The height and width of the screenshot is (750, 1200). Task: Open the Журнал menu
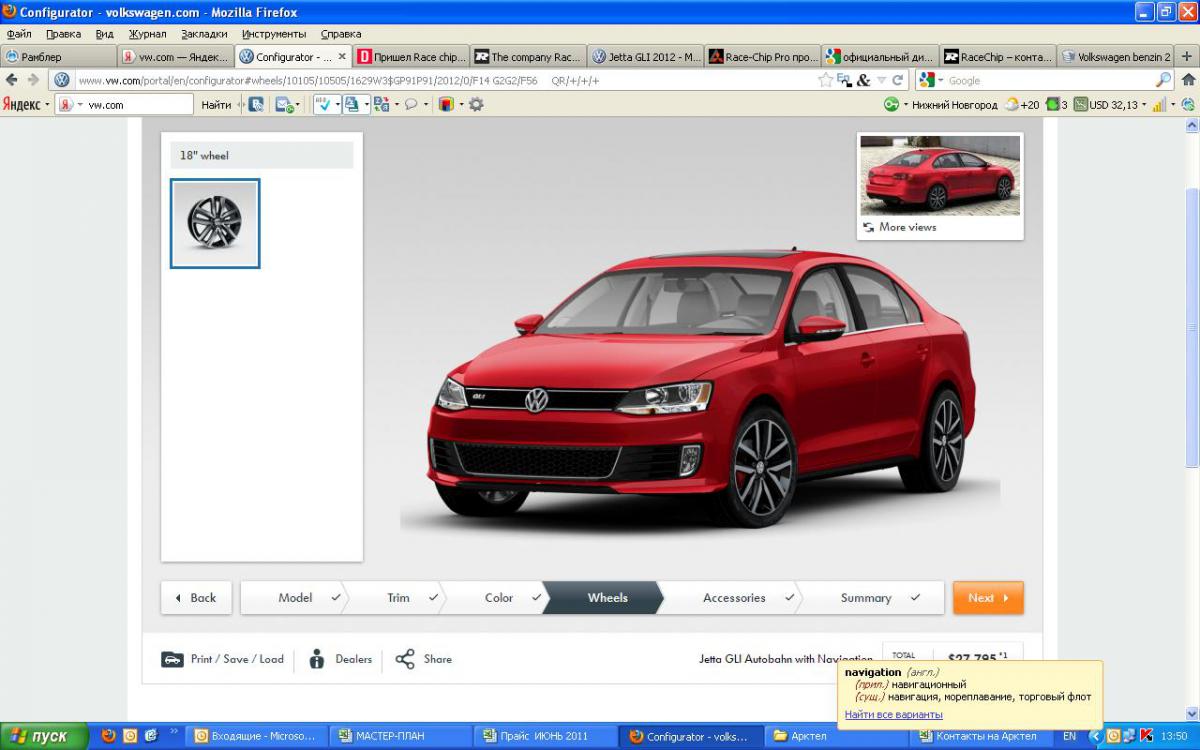pos(148,34)
